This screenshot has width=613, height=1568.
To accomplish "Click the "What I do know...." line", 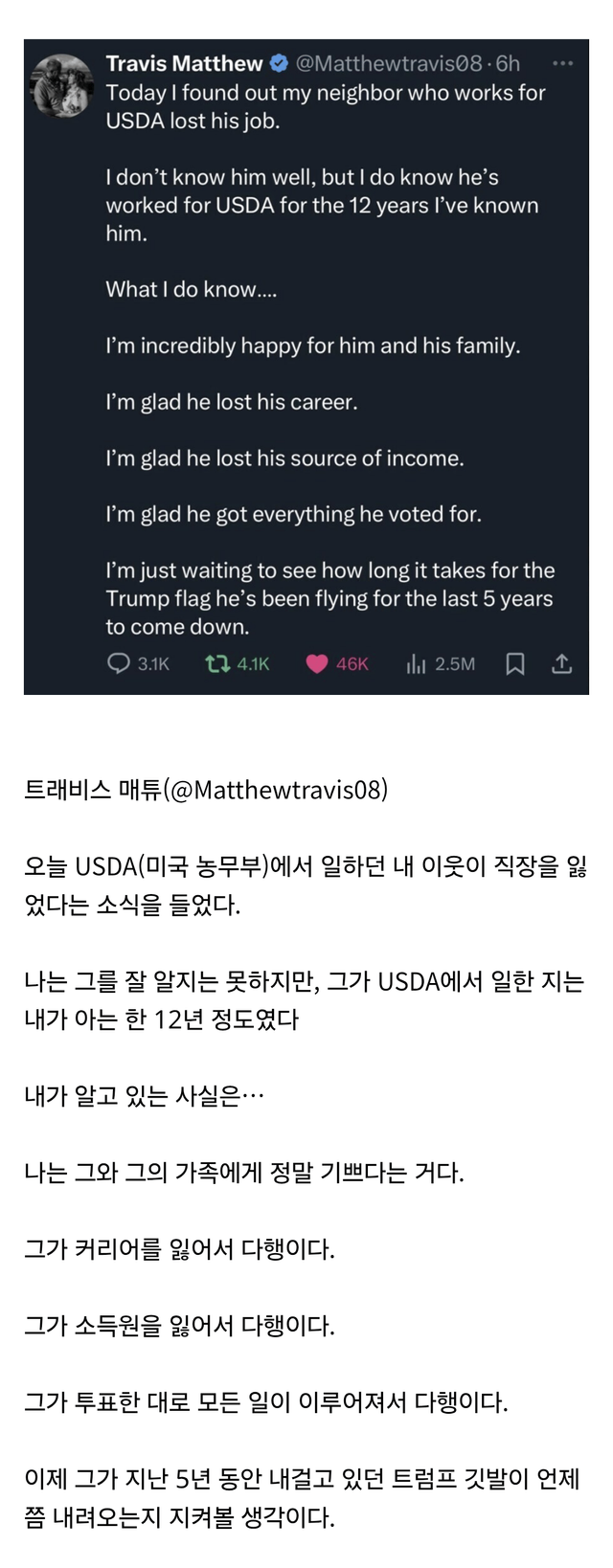I will [x=191, y=290].
